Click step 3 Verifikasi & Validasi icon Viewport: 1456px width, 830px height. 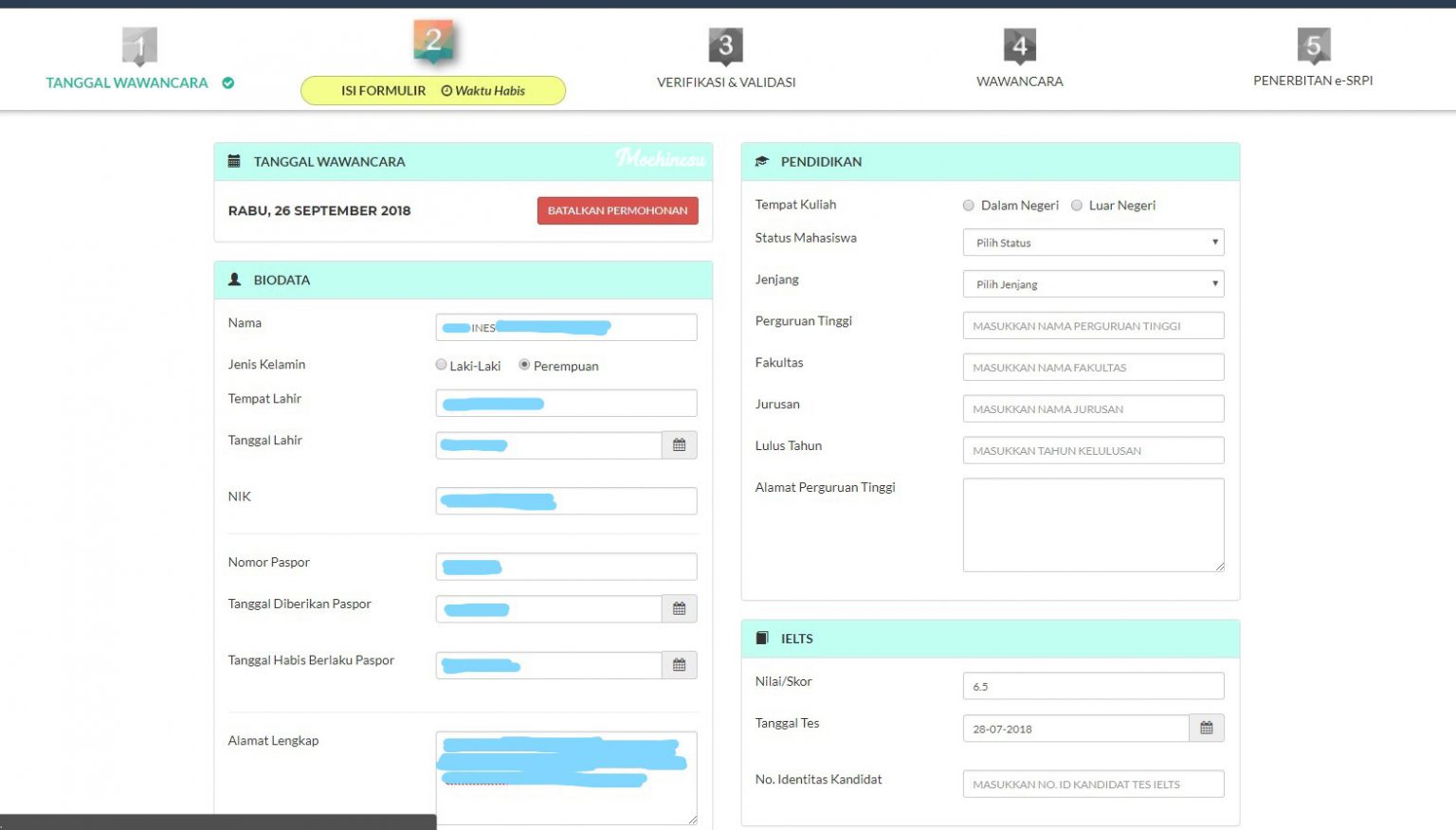726,45
